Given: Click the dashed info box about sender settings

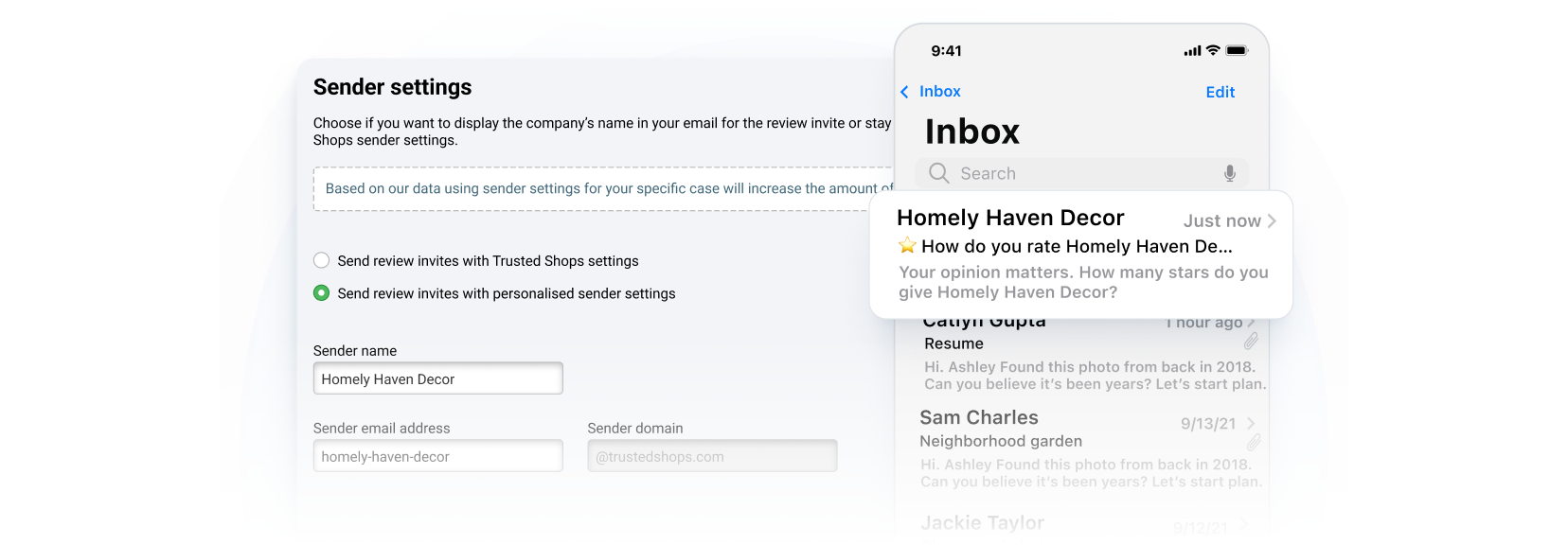Looking at the screenshot, I should tap(603, 189).
